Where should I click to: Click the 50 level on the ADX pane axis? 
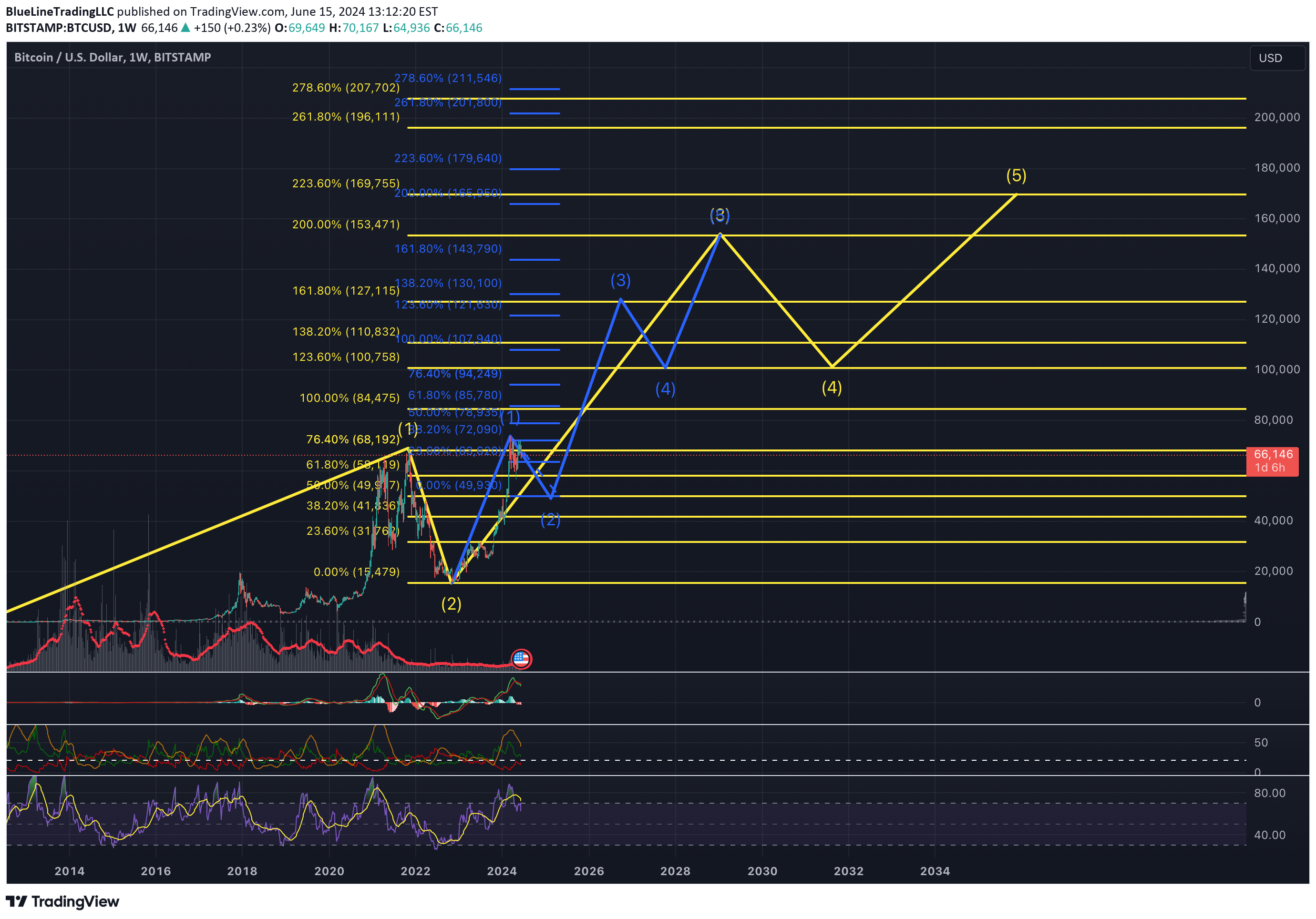click(1261, 743)
